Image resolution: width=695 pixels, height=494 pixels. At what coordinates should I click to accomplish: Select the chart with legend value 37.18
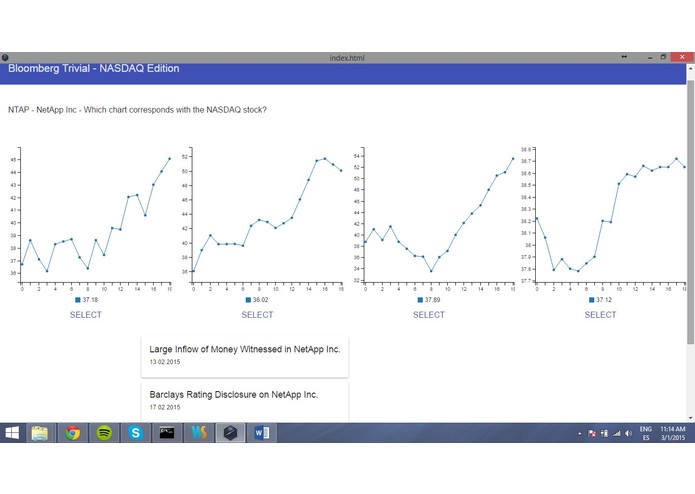pyautogui.click(x=86, y=315)
